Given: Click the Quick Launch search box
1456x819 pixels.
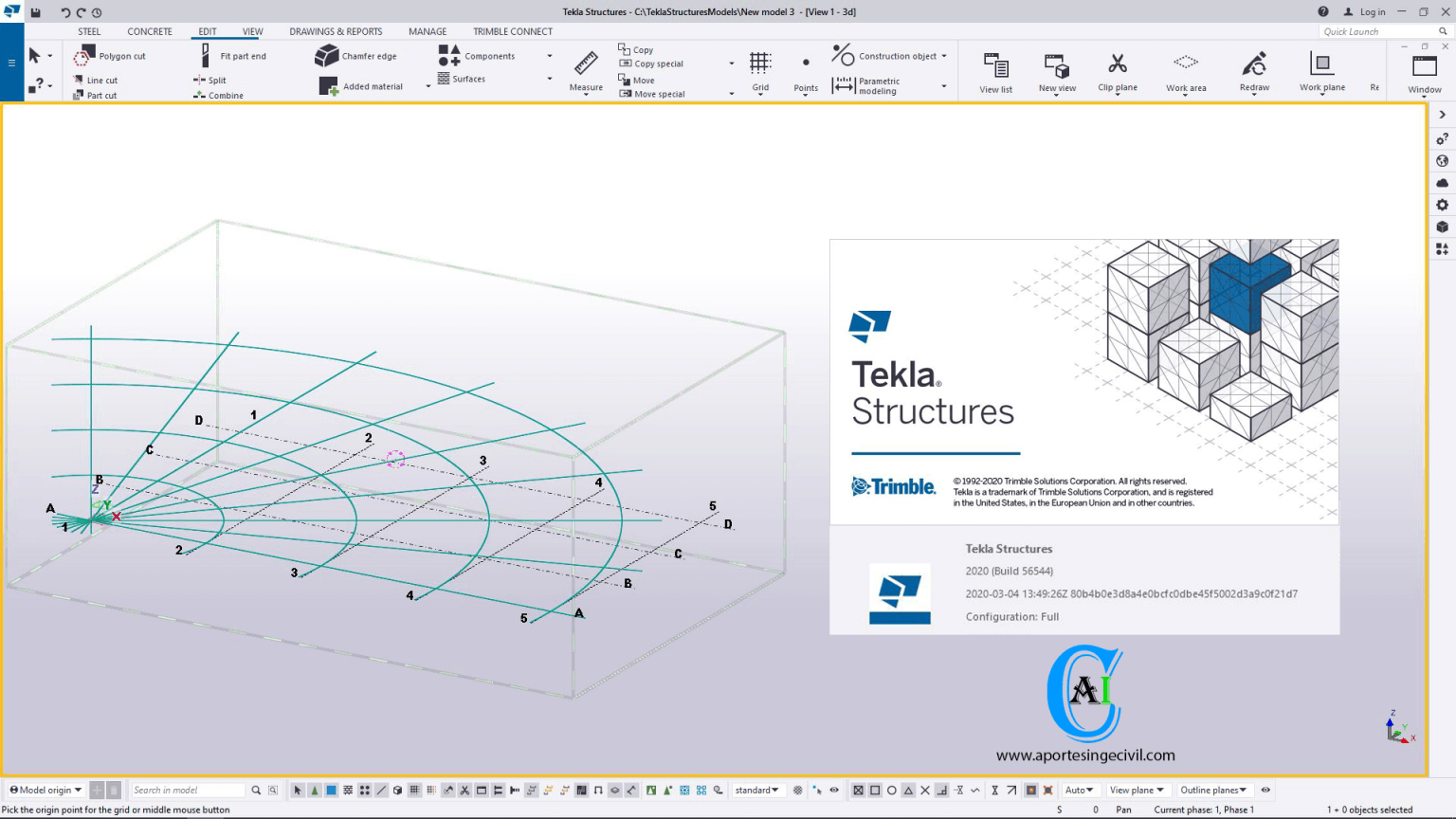Looking at the screenshot, I should [x=1384, y=31].
